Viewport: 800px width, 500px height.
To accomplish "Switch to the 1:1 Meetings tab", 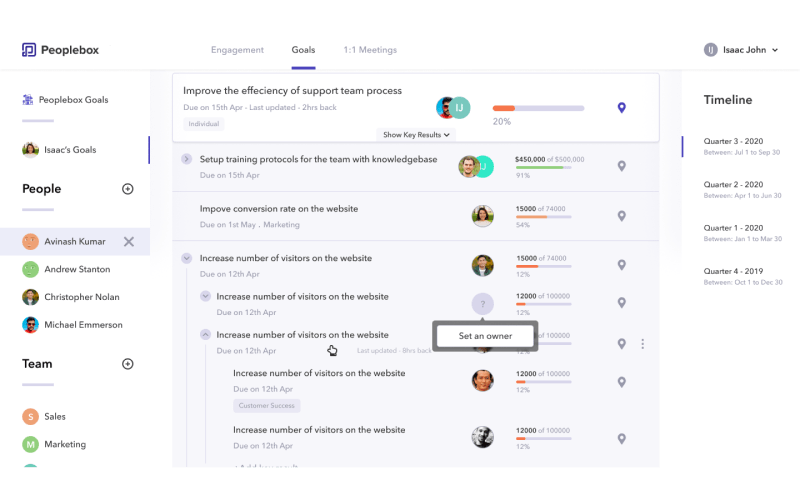I will (370, 50).
